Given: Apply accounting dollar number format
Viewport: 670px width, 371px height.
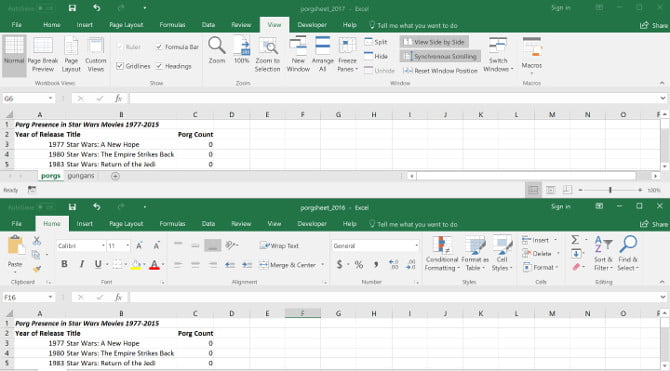Looking at the screenshot, I should [339, 265].
